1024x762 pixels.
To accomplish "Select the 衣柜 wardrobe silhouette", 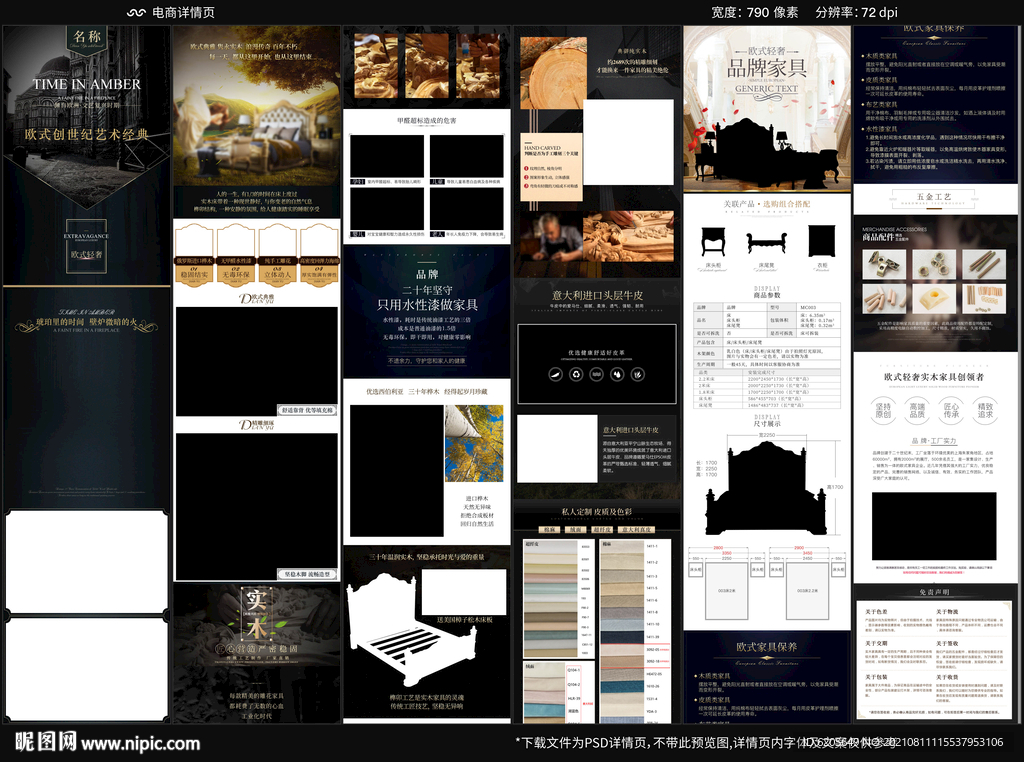I will pyautogui.click(x=822, y=241).
